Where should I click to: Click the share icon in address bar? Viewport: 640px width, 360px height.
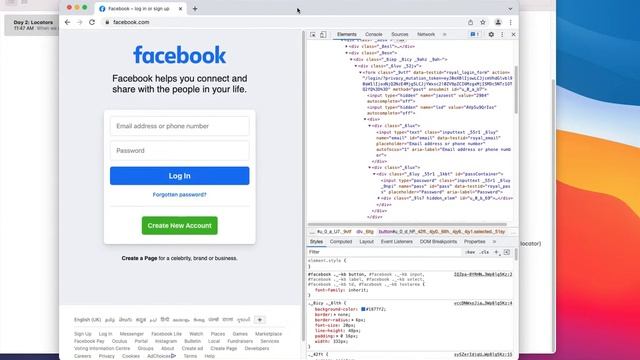[470, 22]
